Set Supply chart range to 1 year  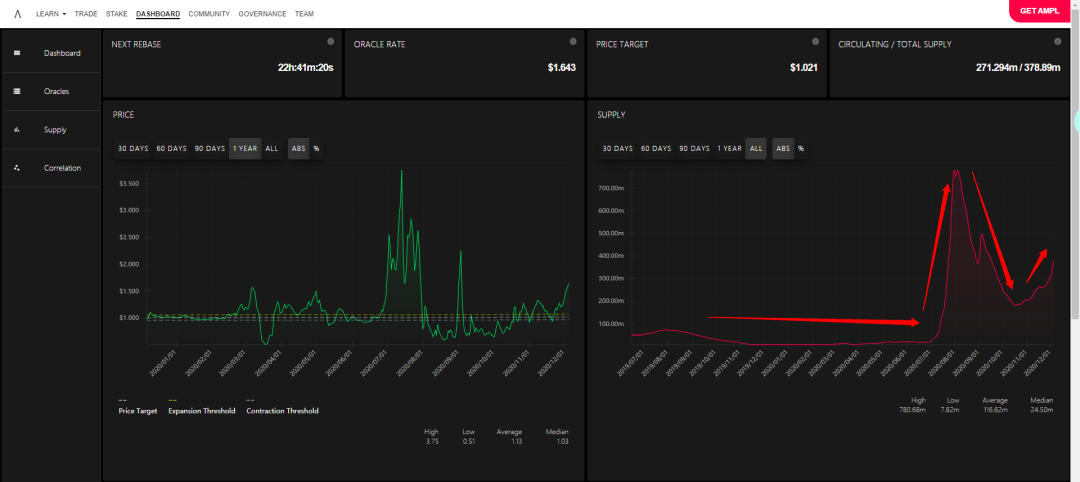(x=729, y=149)
